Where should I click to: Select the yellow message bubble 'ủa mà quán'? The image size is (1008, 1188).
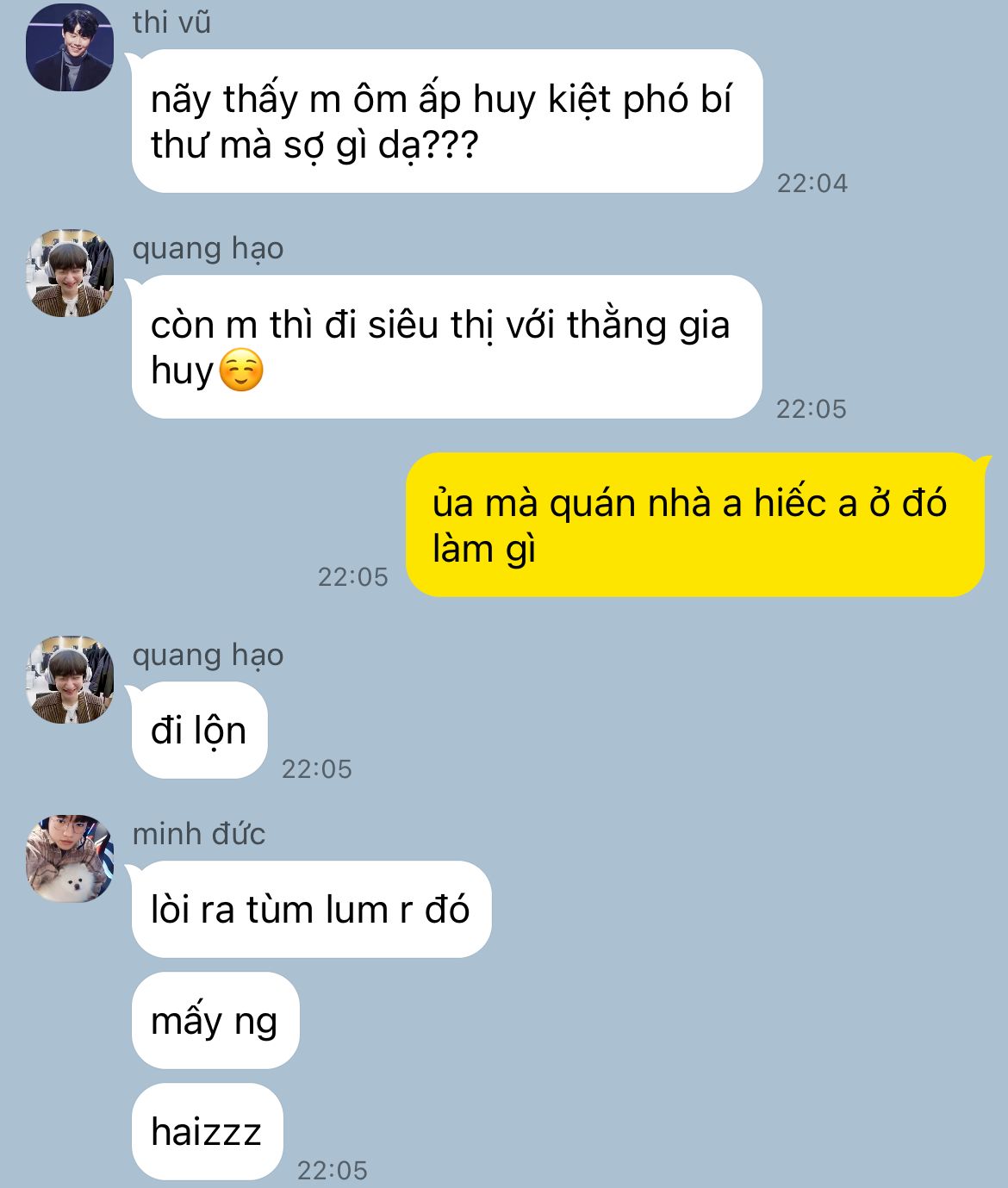695,525
